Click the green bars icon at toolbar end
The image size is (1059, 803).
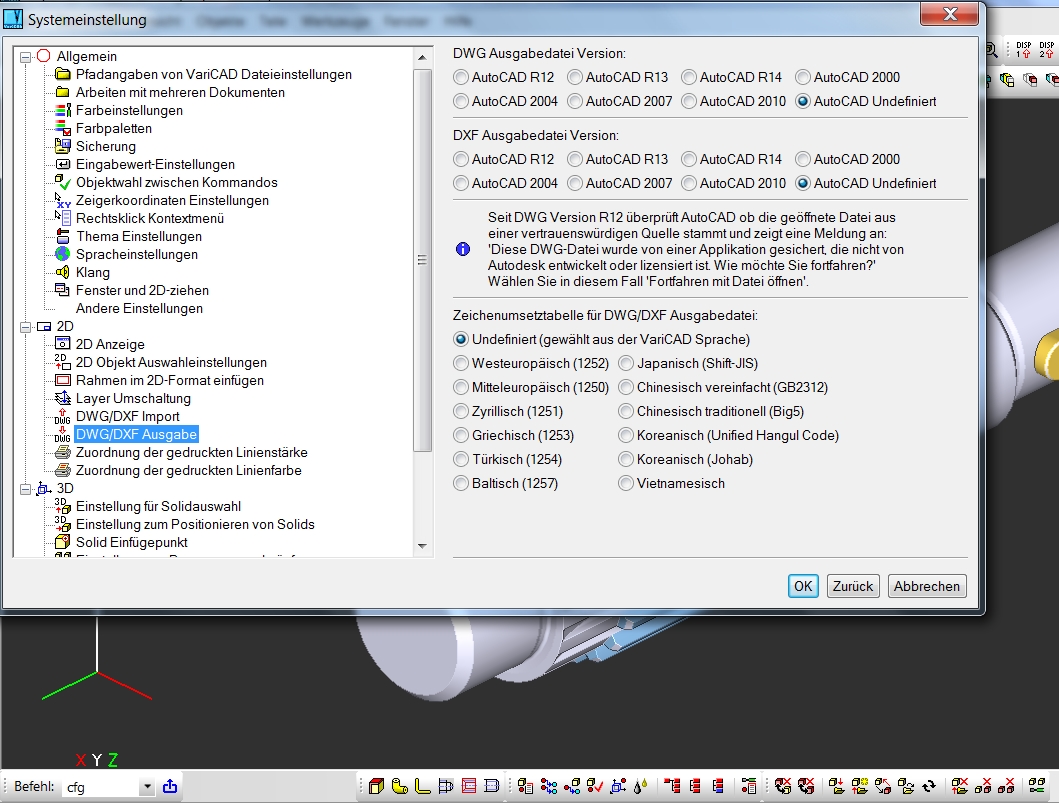point(1037,786)
